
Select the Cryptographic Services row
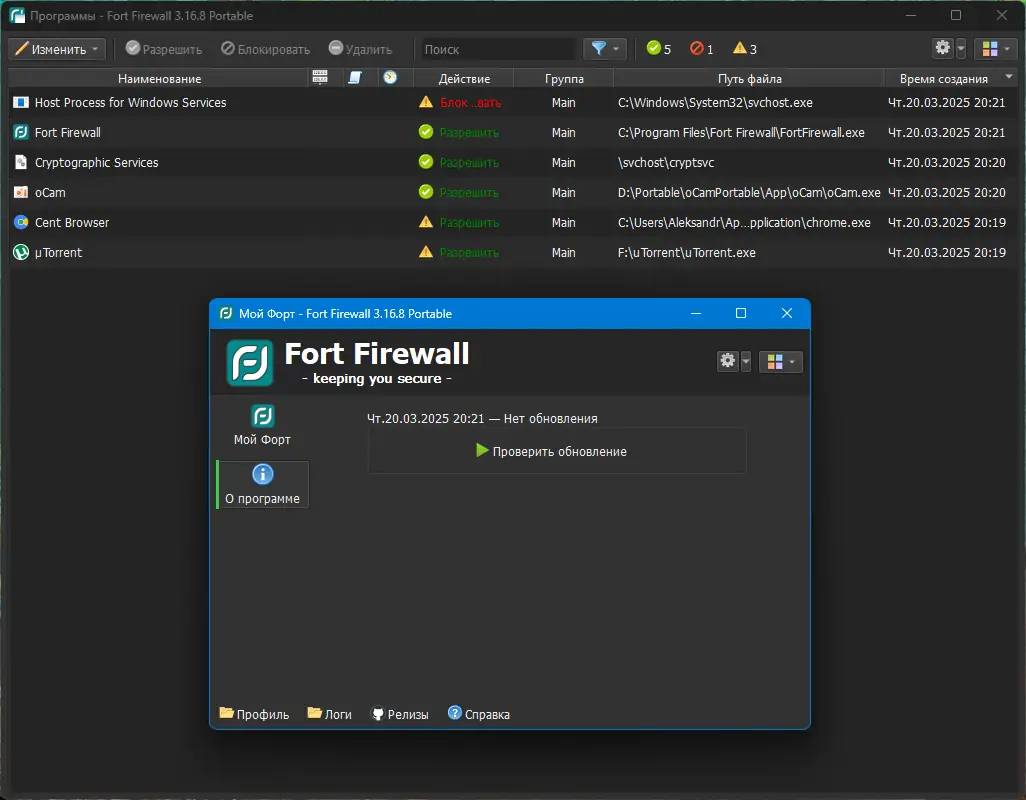pyautogui.click(x=513, y=163)
